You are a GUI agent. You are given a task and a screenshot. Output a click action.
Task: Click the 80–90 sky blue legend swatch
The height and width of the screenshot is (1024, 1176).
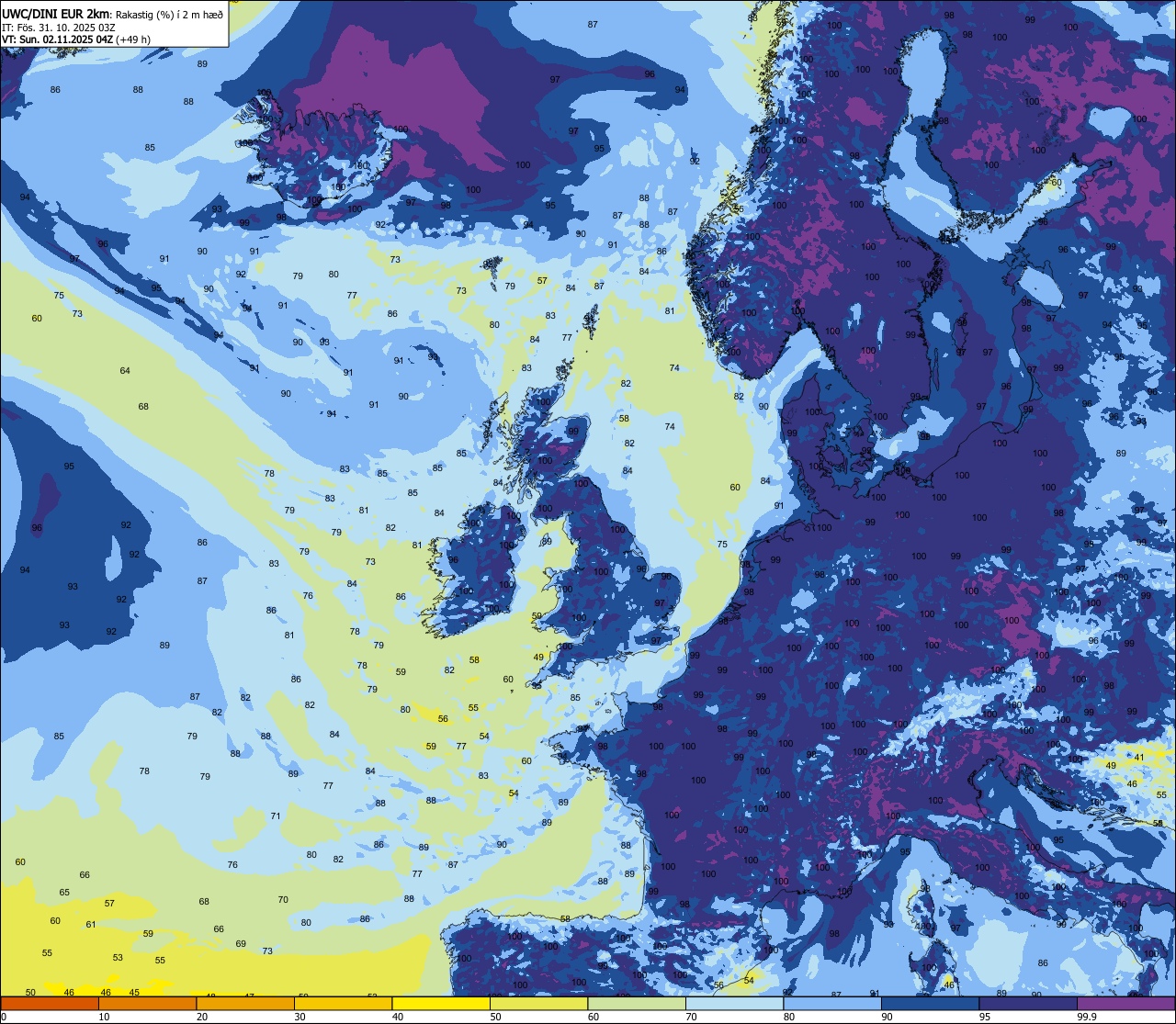pos(832,1004)
